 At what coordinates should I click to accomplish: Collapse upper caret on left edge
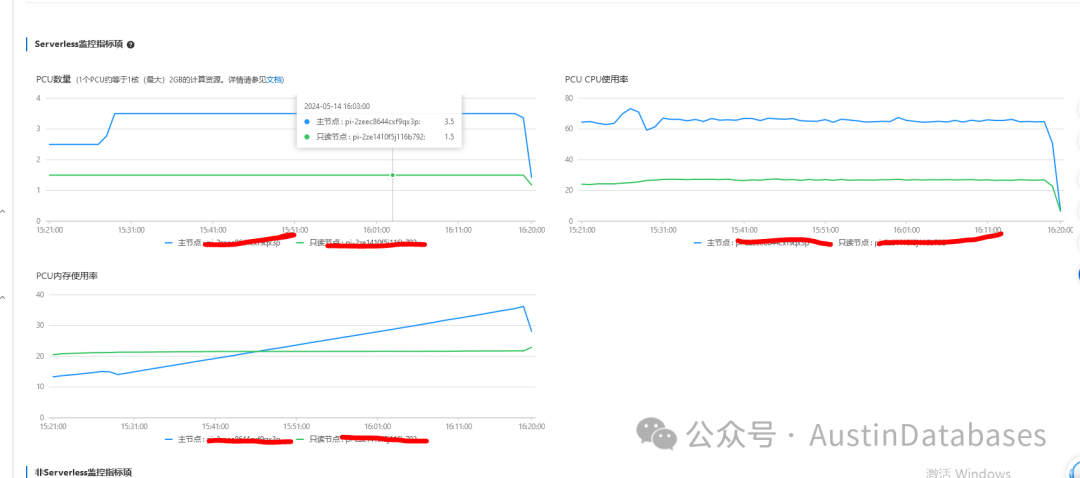point(3,211)
